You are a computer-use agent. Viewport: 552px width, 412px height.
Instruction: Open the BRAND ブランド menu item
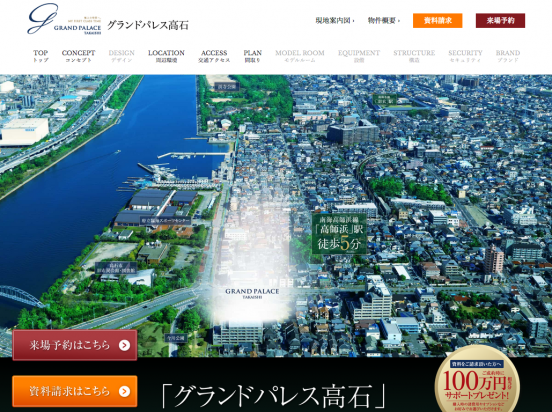click(508, 56)
